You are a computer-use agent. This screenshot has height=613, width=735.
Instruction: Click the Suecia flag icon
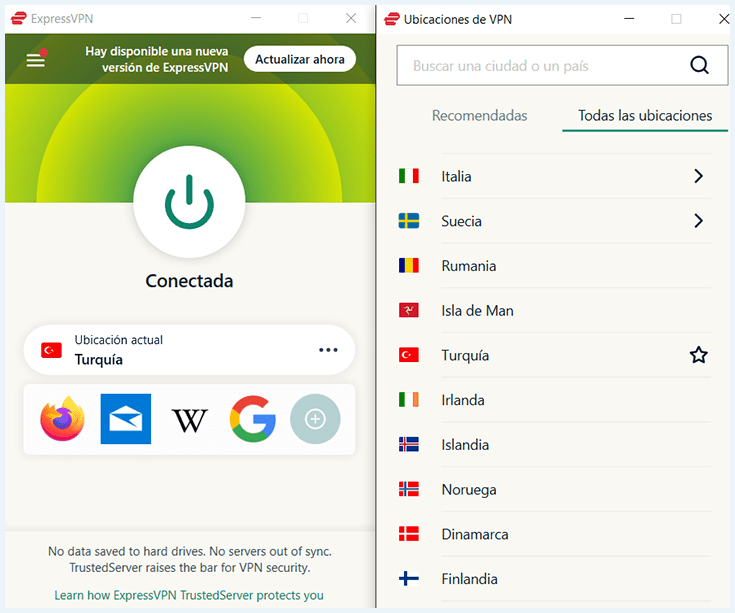coord(409,221)
